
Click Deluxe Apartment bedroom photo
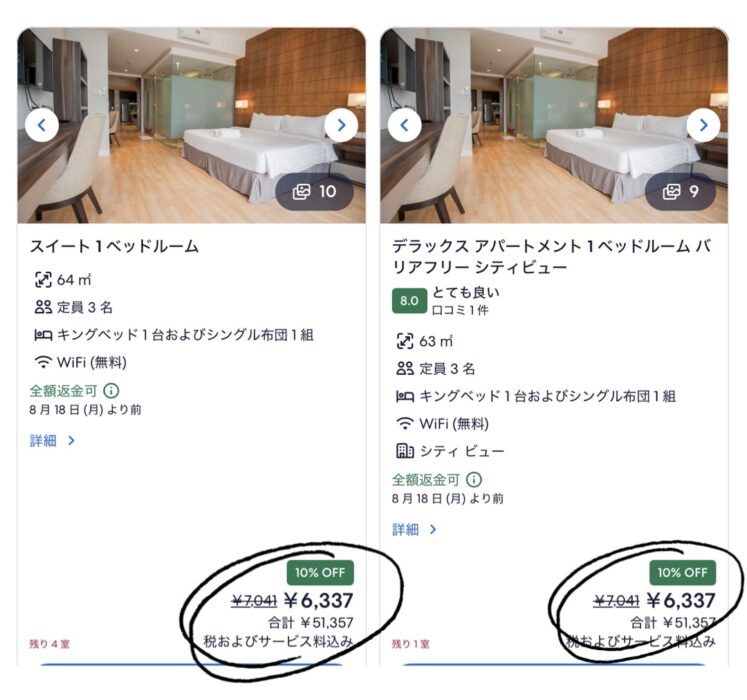click(554, 125)
